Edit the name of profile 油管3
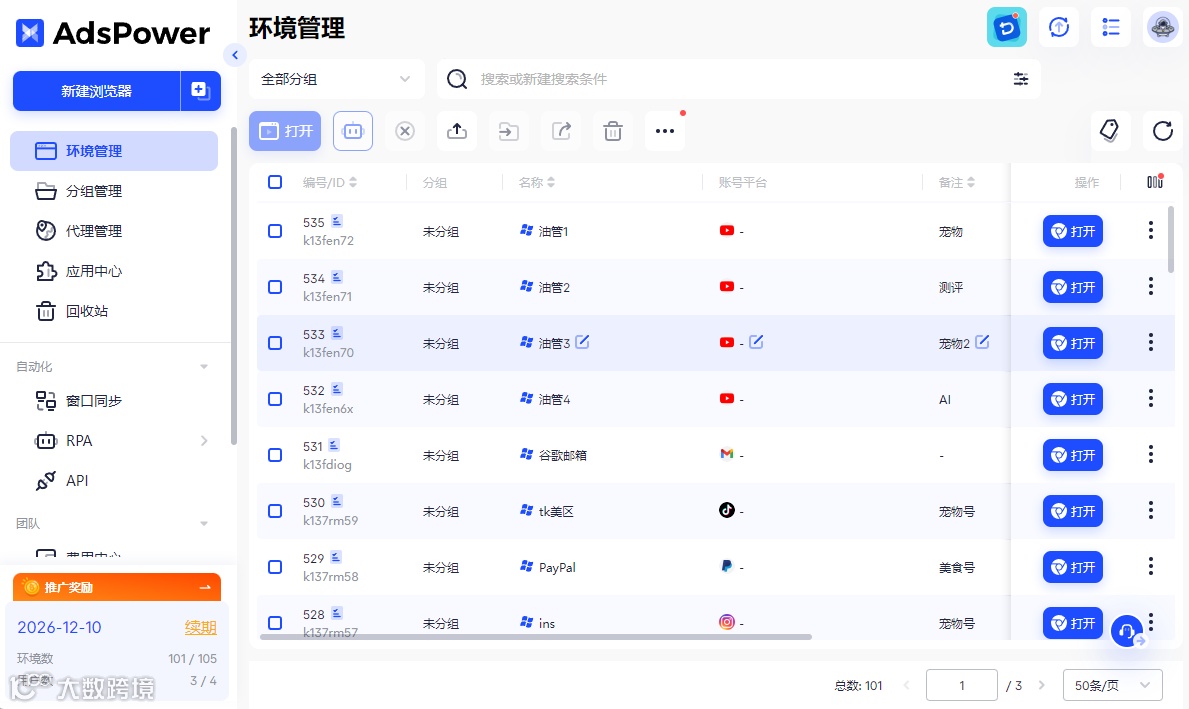Screen dimensions: 1189x709 [x=582, y=342]
